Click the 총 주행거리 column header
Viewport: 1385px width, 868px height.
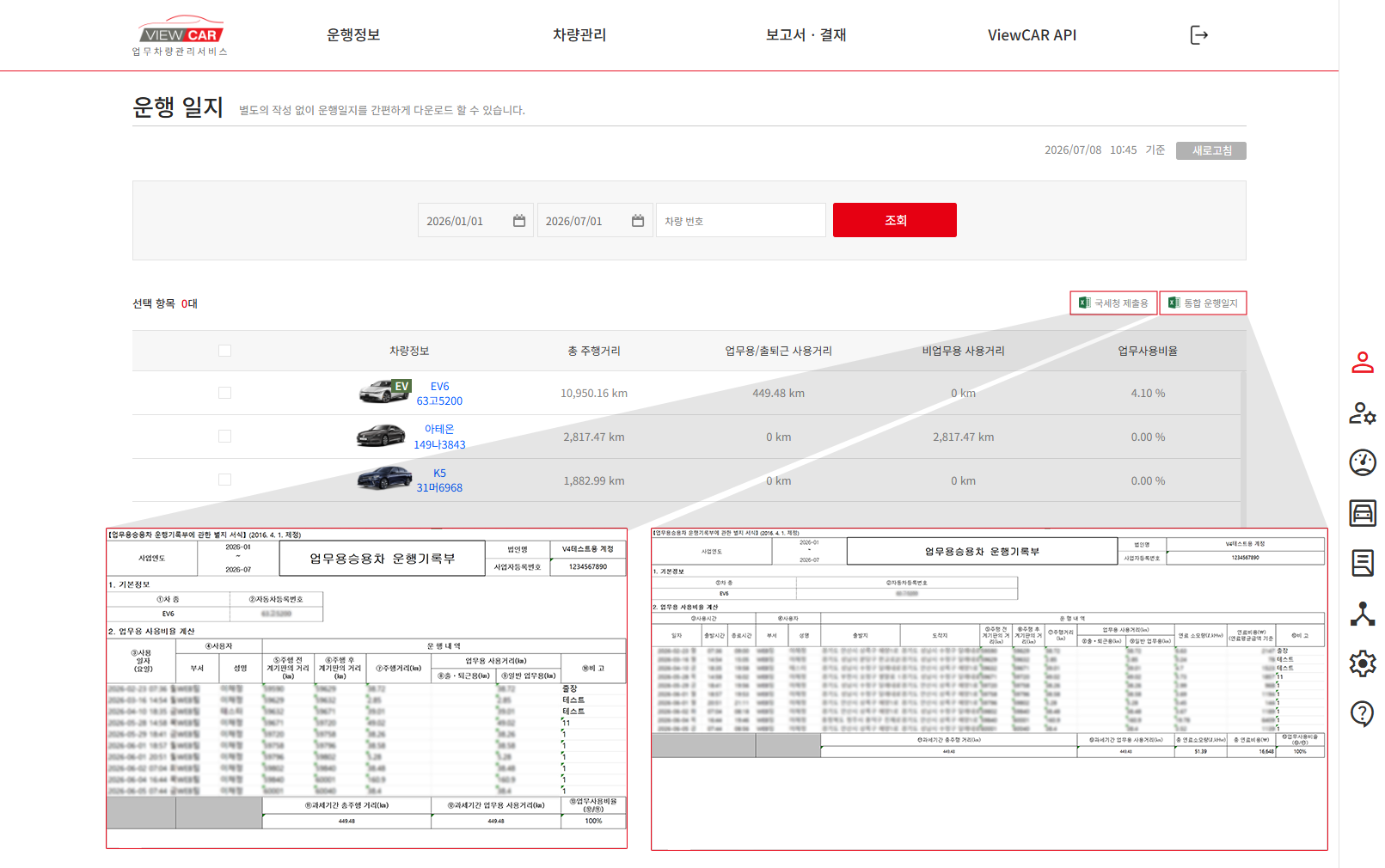click(x=594, y=351)
